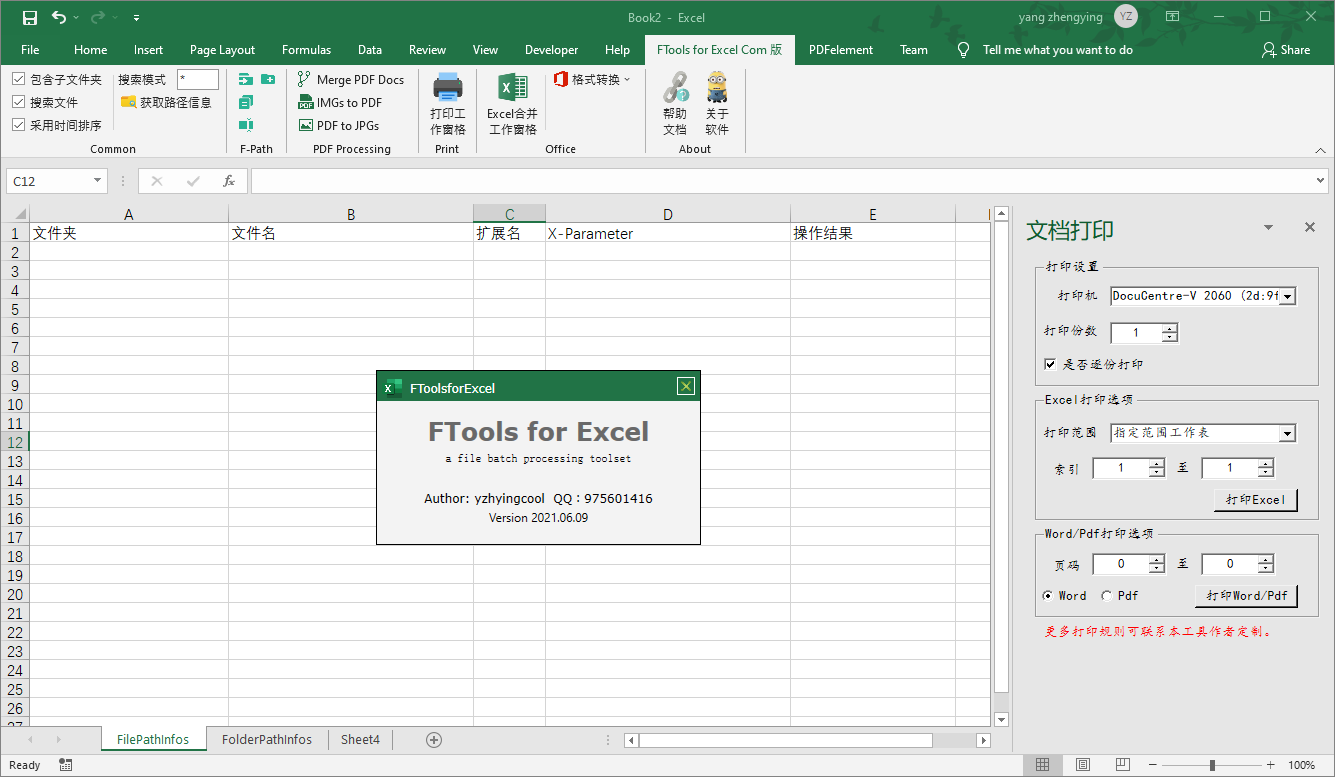The width and height of the screenshot is (1335, 777).
Task: Click PDF to JPGs icon
Action: point(306,125)
